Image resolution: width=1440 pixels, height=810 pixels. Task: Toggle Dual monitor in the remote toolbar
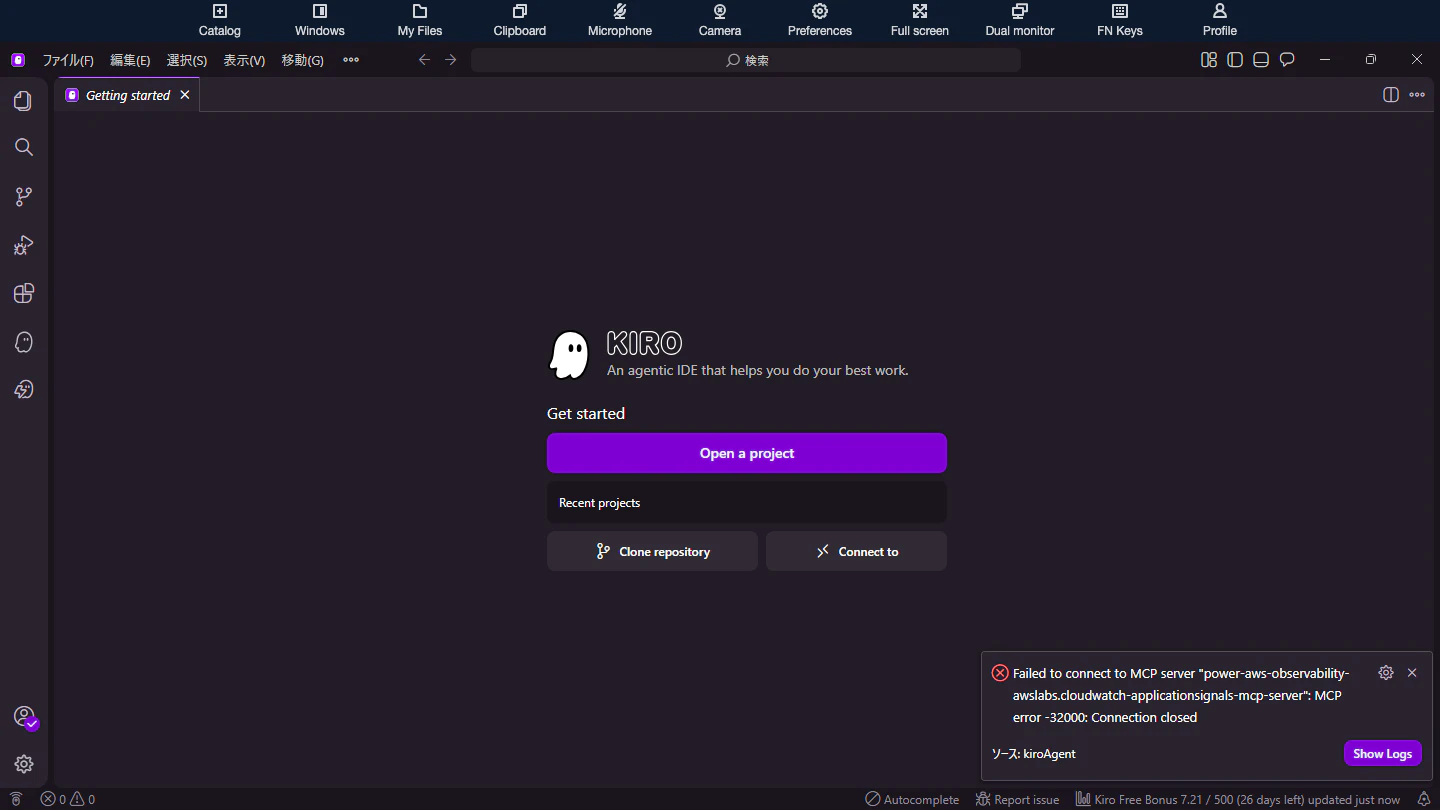tap(1020, 20)
